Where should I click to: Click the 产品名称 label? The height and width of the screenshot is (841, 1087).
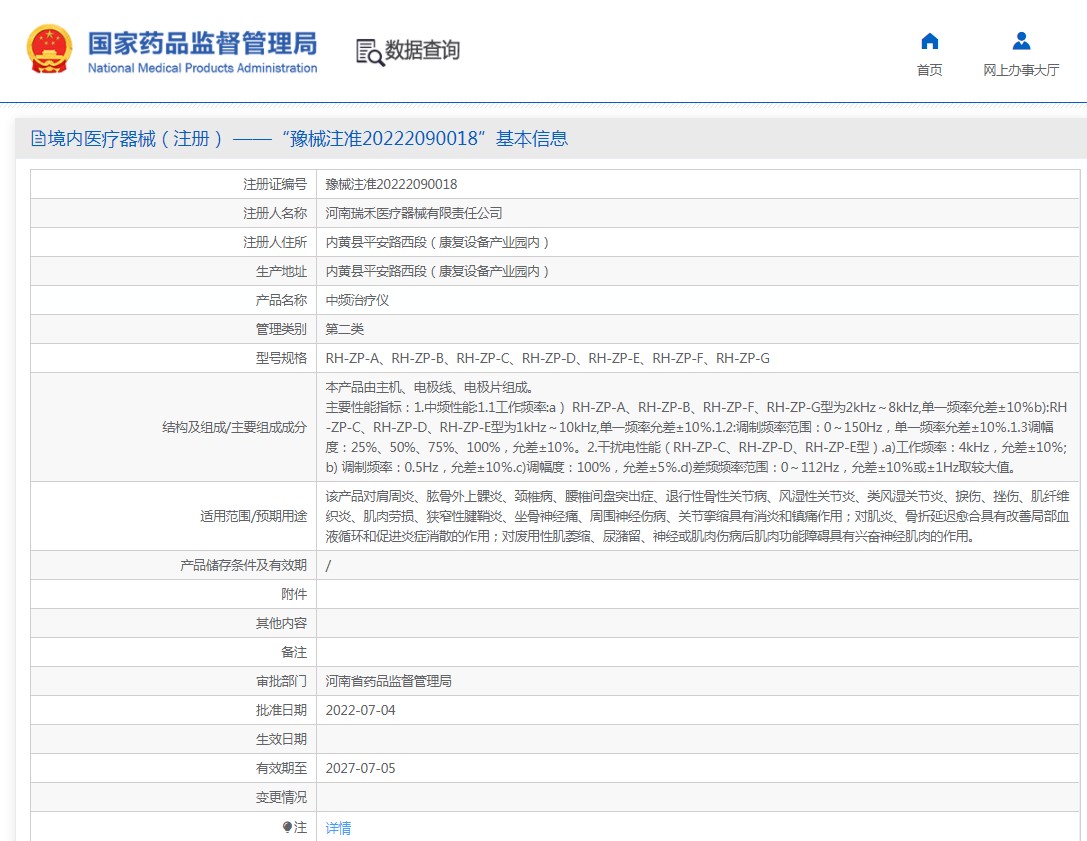[x=281, y=300]
